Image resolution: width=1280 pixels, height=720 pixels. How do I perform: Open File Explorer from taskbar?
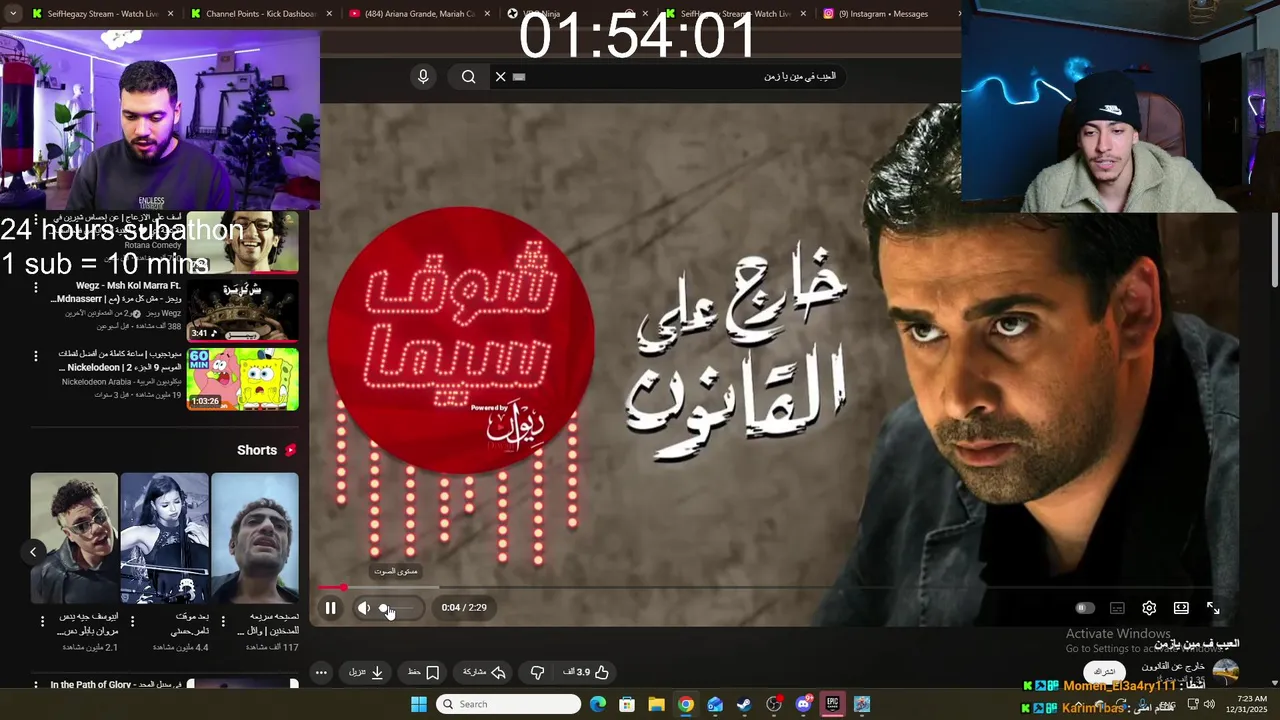coord(656,704)
